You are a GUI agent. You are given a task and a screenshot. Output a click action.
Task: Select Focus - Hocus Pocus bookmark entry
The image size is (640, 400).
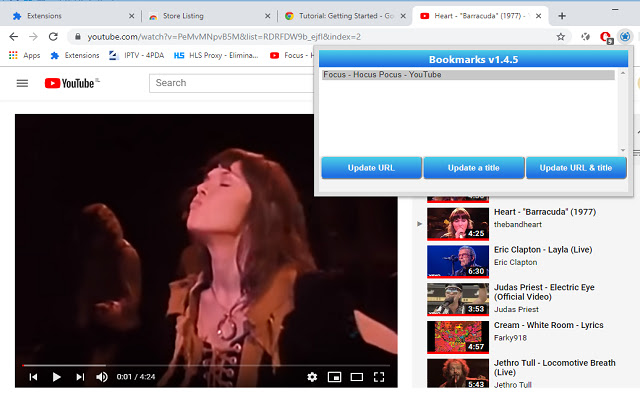pyautogui.click(x=468, y=75)
